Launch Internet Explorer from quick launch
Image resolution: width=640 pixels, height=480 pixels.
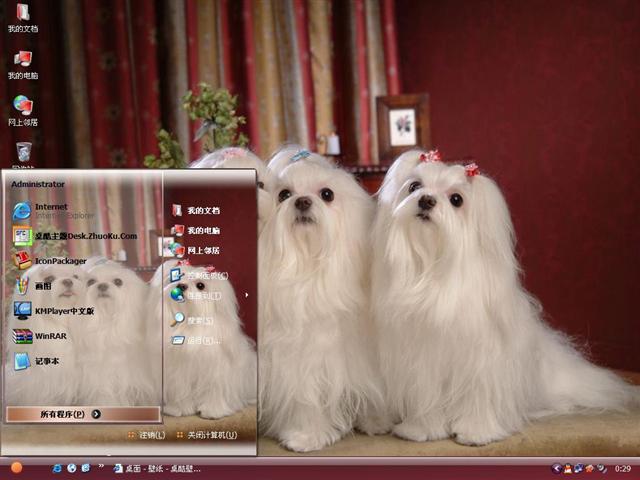57,468
